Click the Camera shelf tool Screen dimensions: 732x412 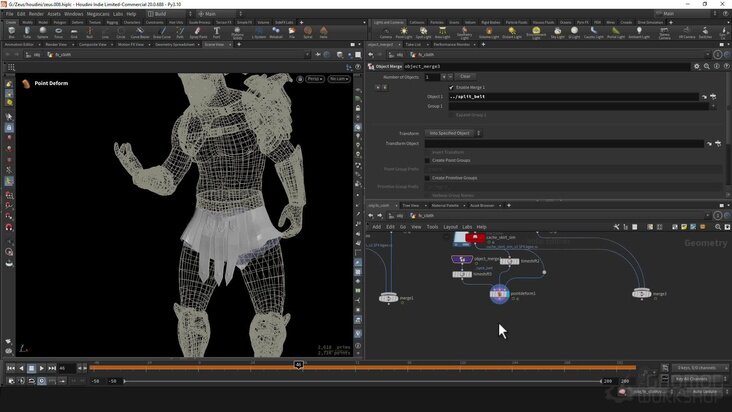[x=386, y=32]
